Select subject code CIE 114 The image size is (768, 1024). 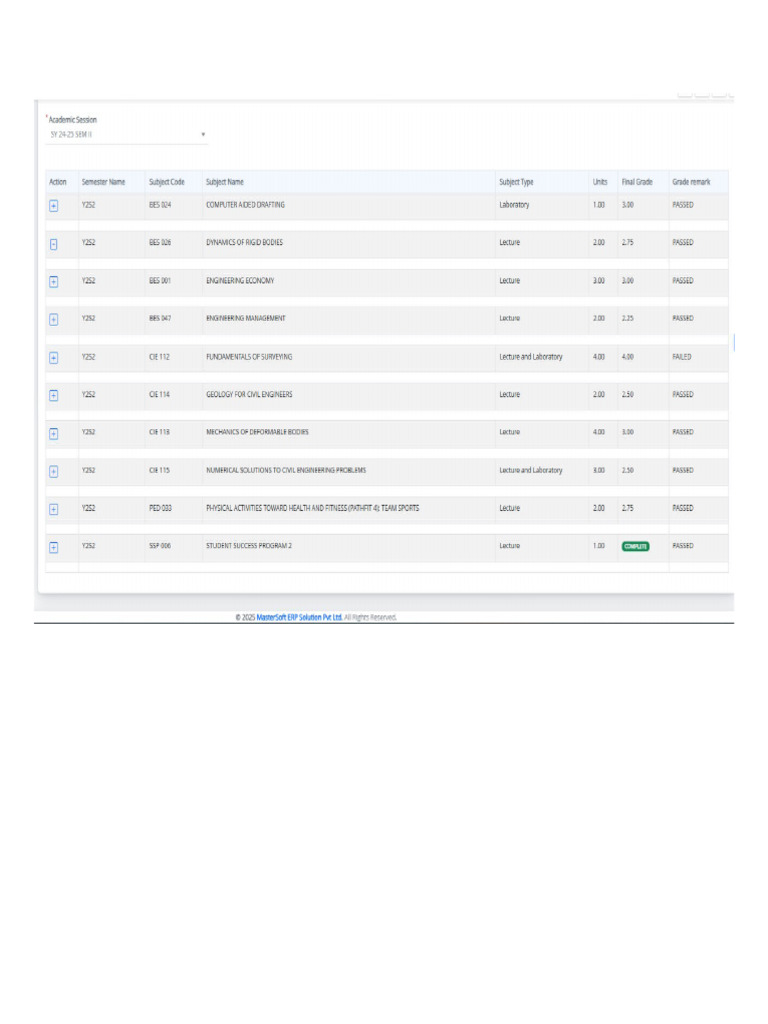tap(159, 394)
